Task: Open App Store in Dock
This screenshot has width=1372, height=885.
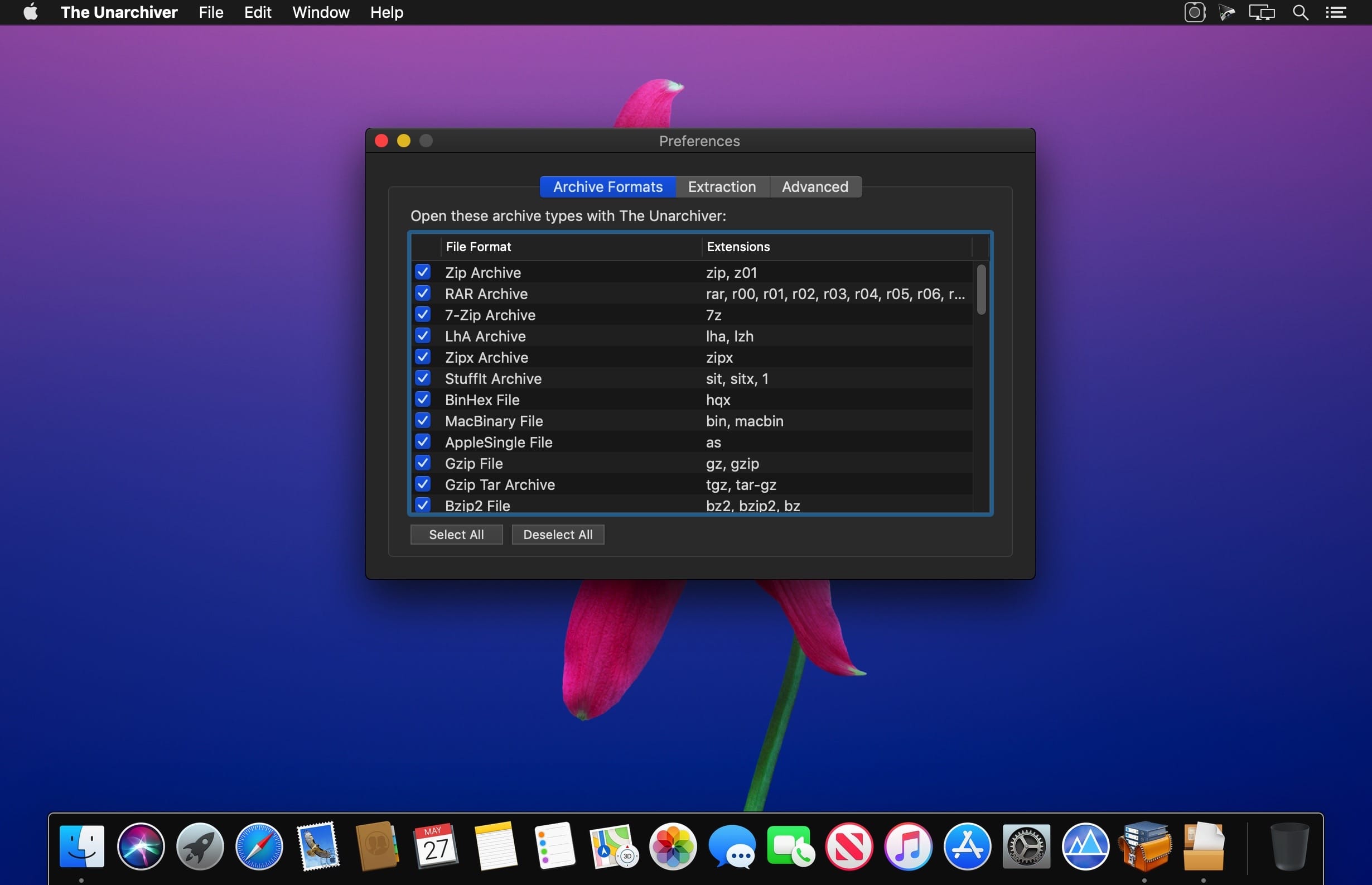Action: tap(968, 846)
